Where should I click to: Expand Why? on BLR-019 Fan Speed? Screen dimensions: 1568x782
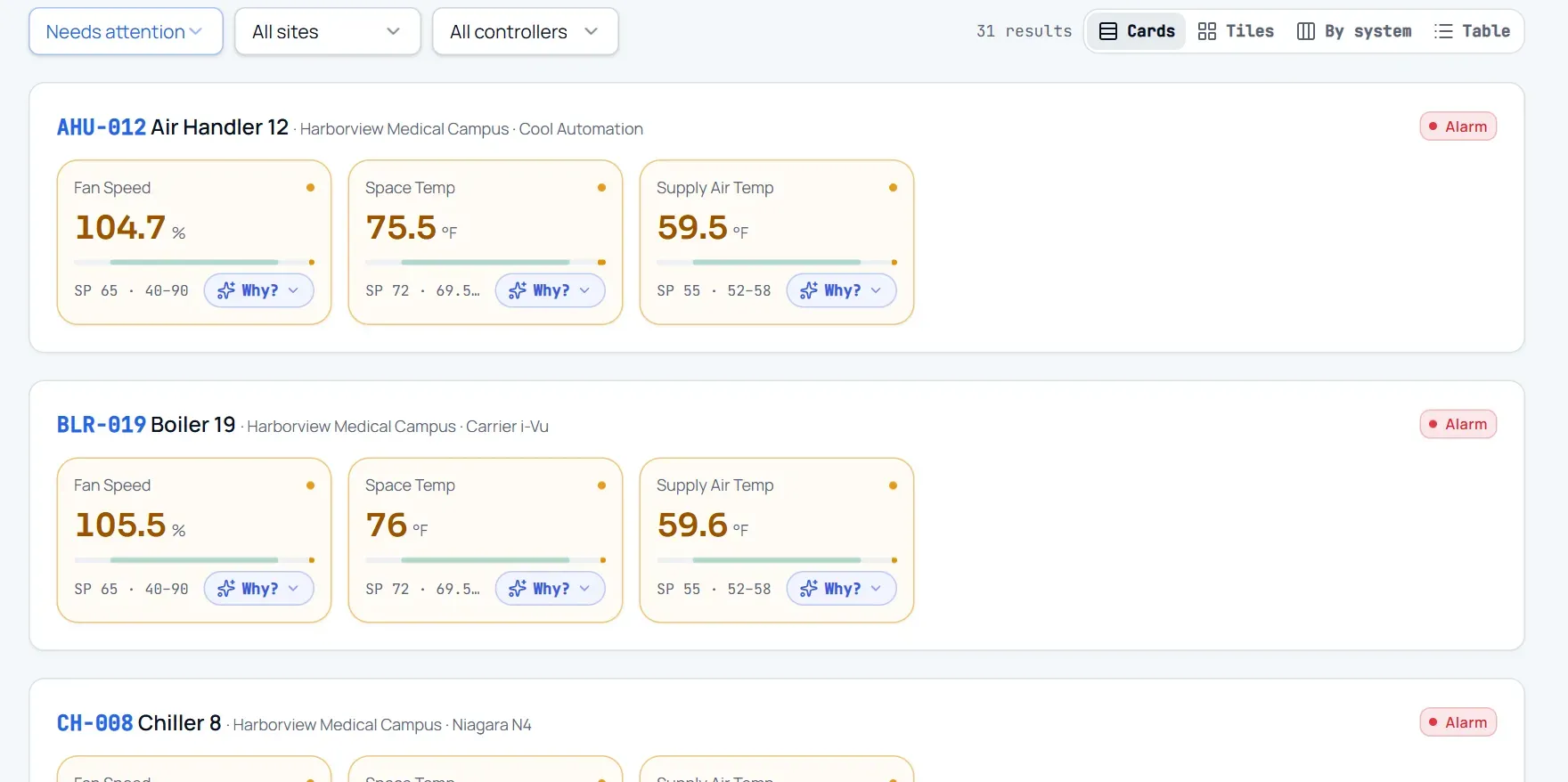[x=259, y=589]
